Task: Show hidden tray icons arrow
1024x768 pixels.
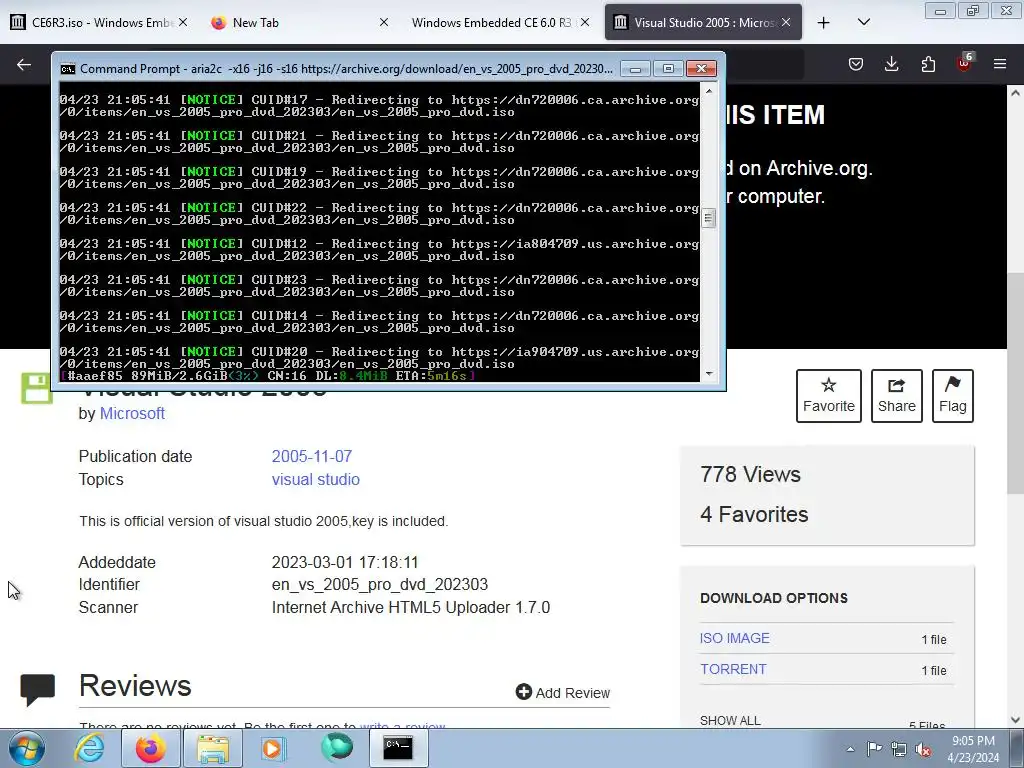Action: pyautogui.click(x=850, y=749)
